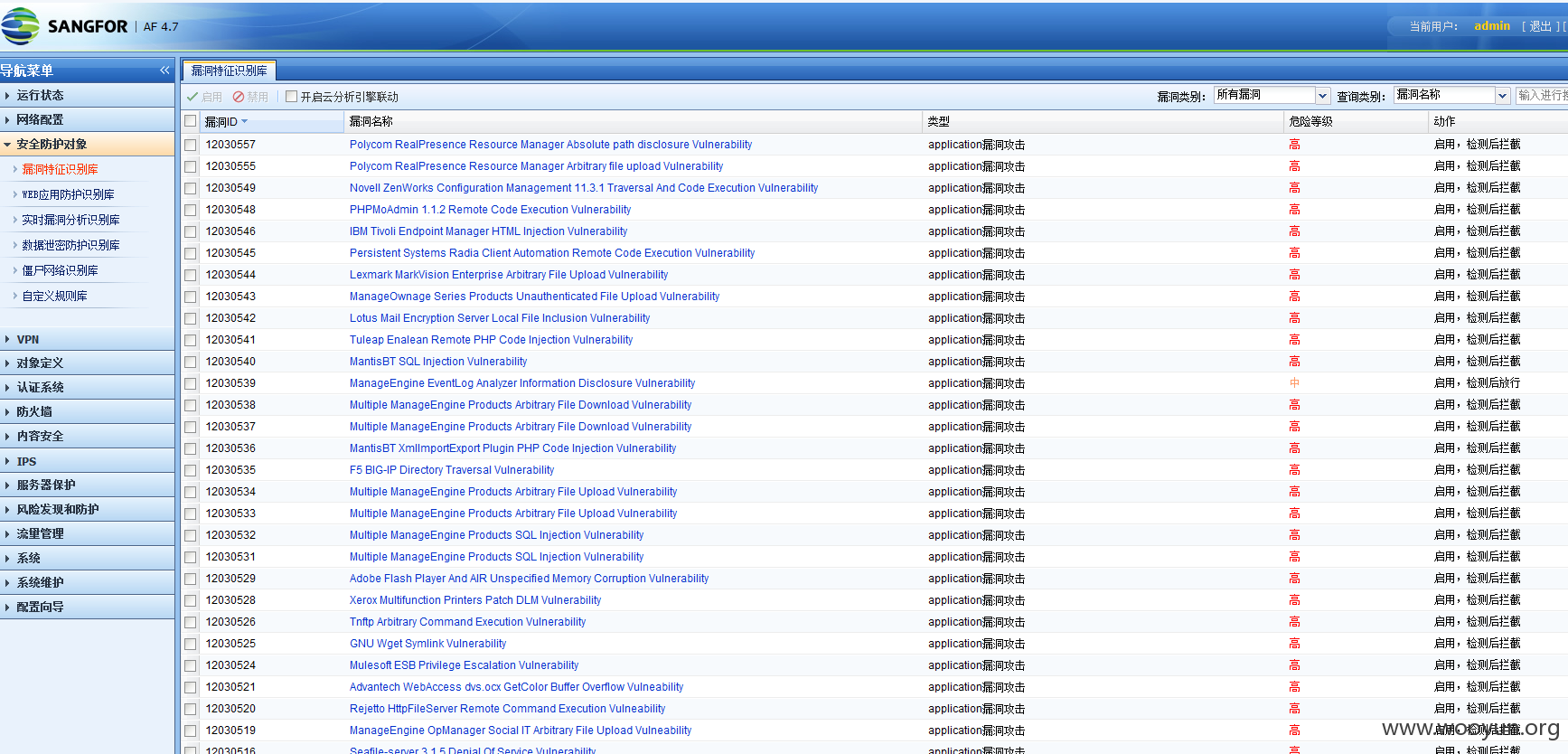Viewport: 1568px width, 754px height.
Task: Click ID cell 12030548
Action: 230,210
